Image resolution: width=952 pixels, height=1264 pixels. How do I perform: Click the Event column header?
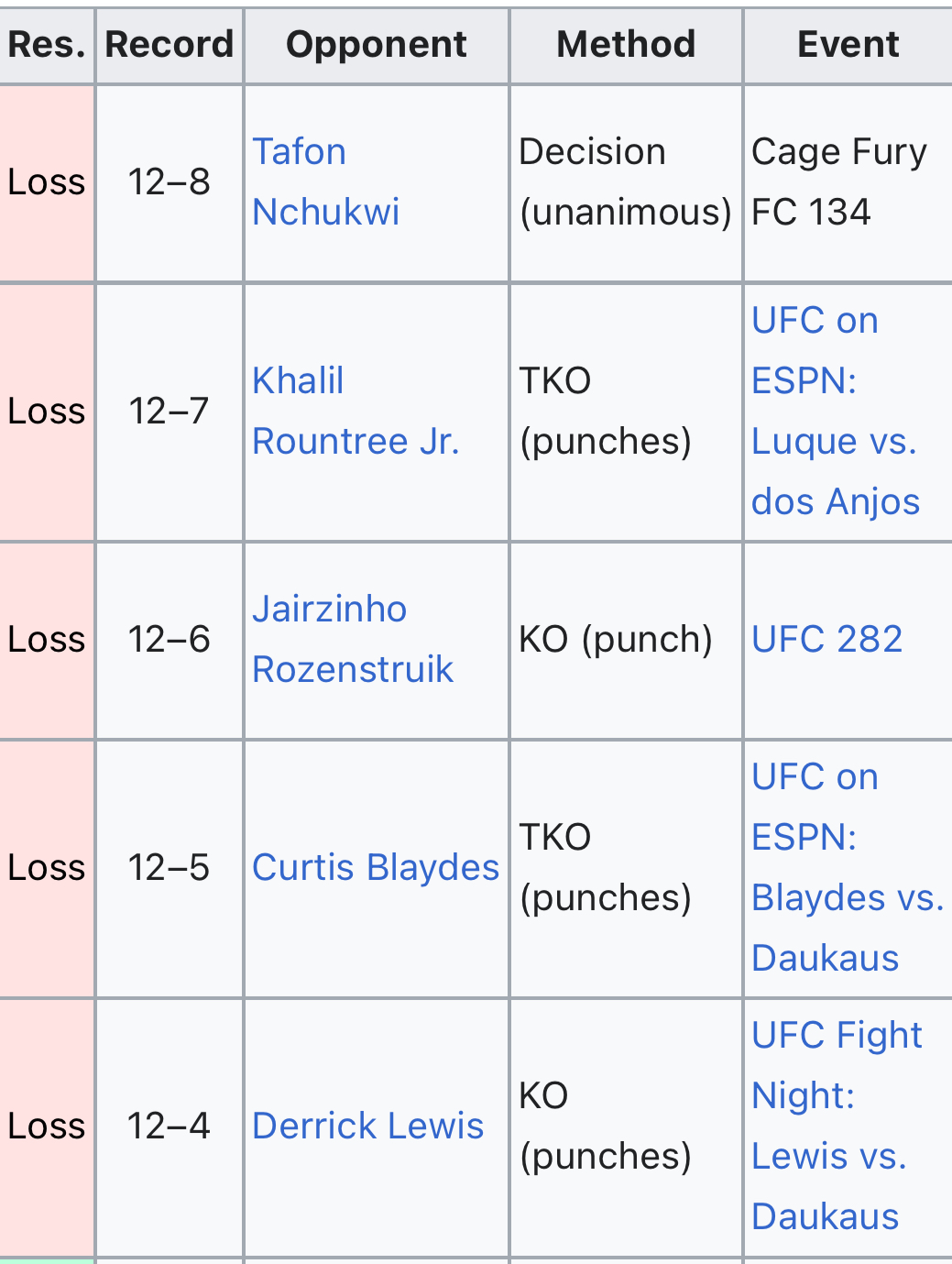[x=848, y=45]
